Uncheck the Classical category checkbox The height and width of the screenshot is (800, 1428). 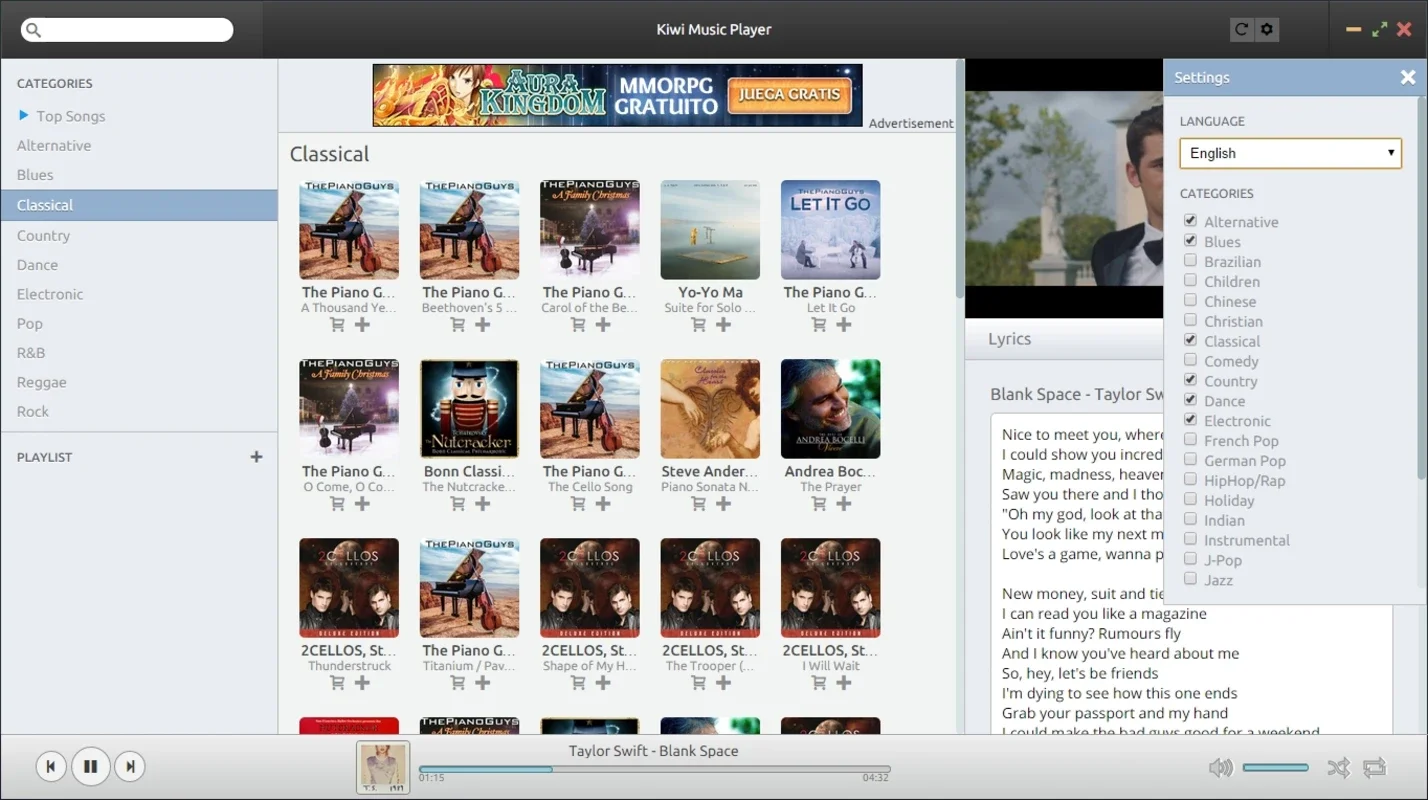coord(1190,340)
